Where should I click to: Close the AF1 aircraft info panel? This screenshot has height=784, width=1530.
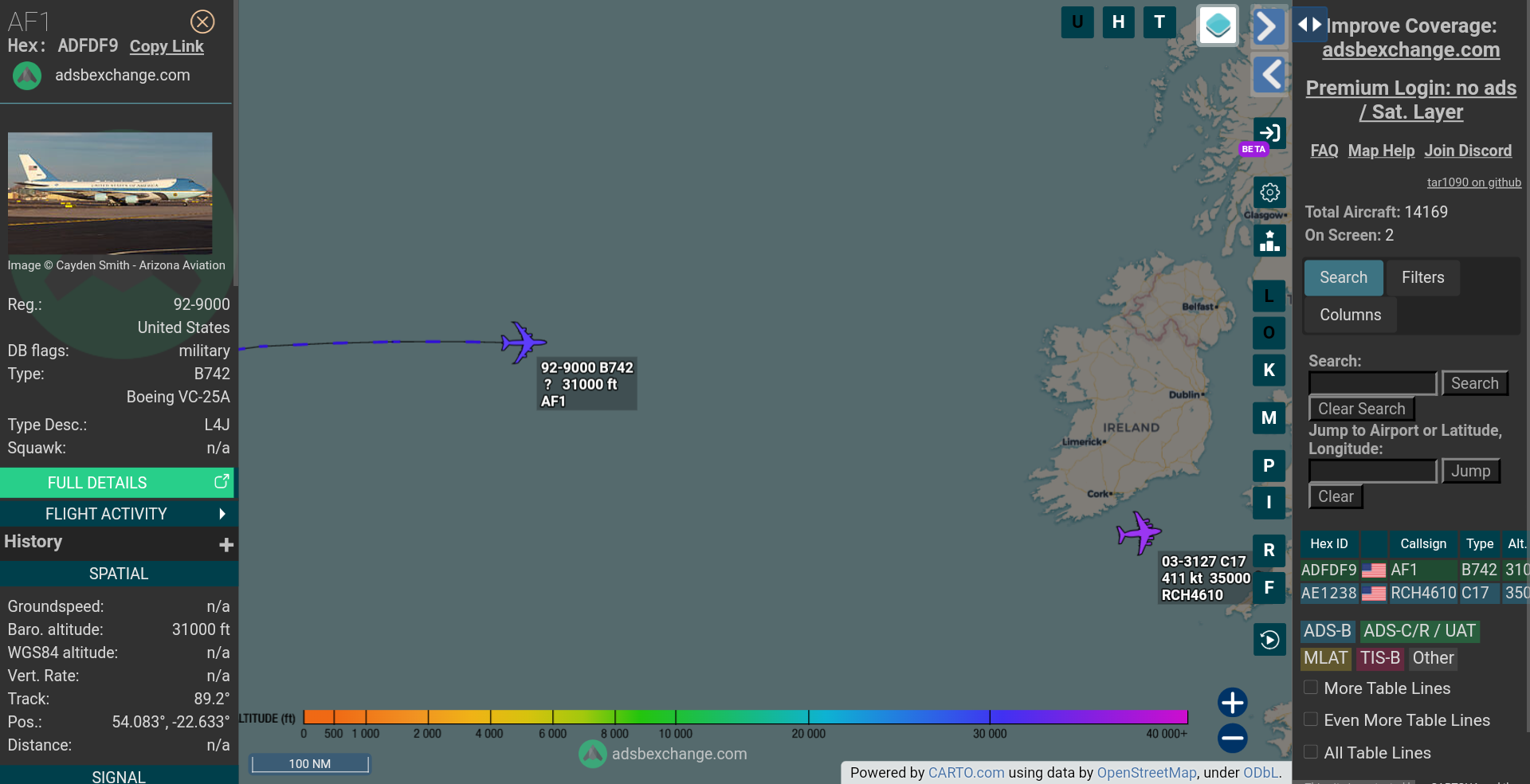(x=202, y=22)
